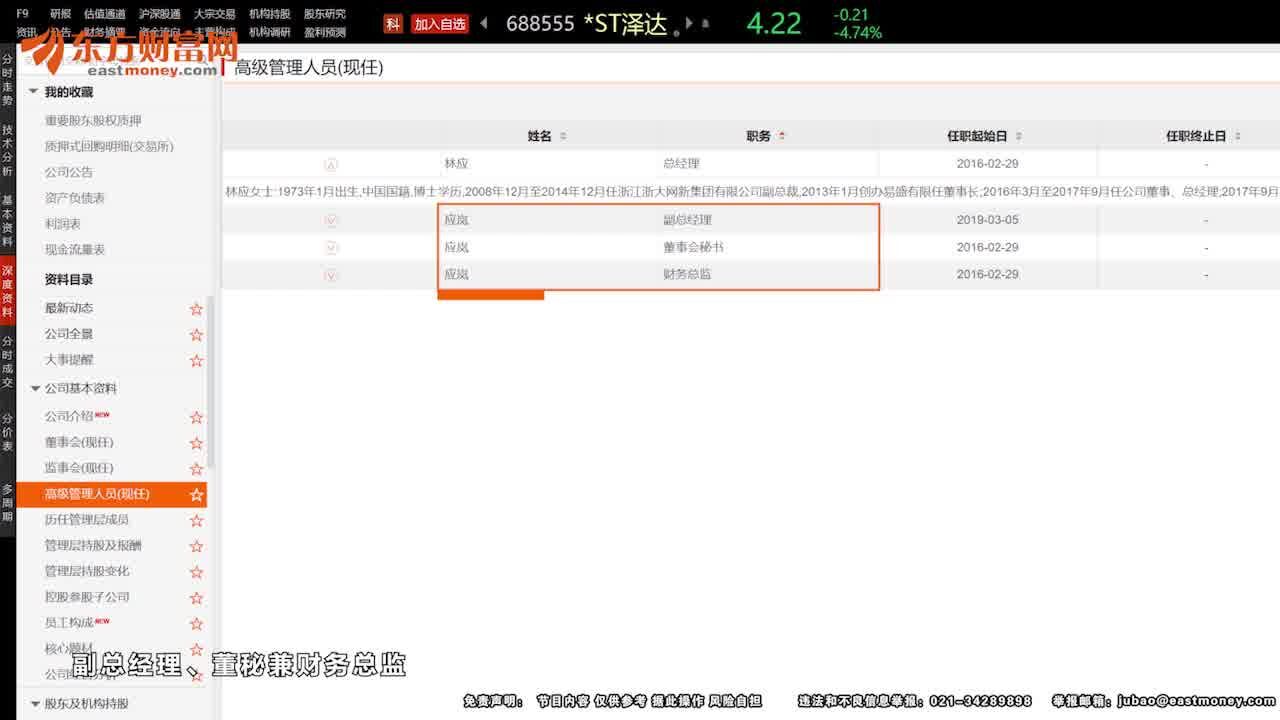
Task: Switch to 基本资料 vertical tab
Action: tap(8, 221)
